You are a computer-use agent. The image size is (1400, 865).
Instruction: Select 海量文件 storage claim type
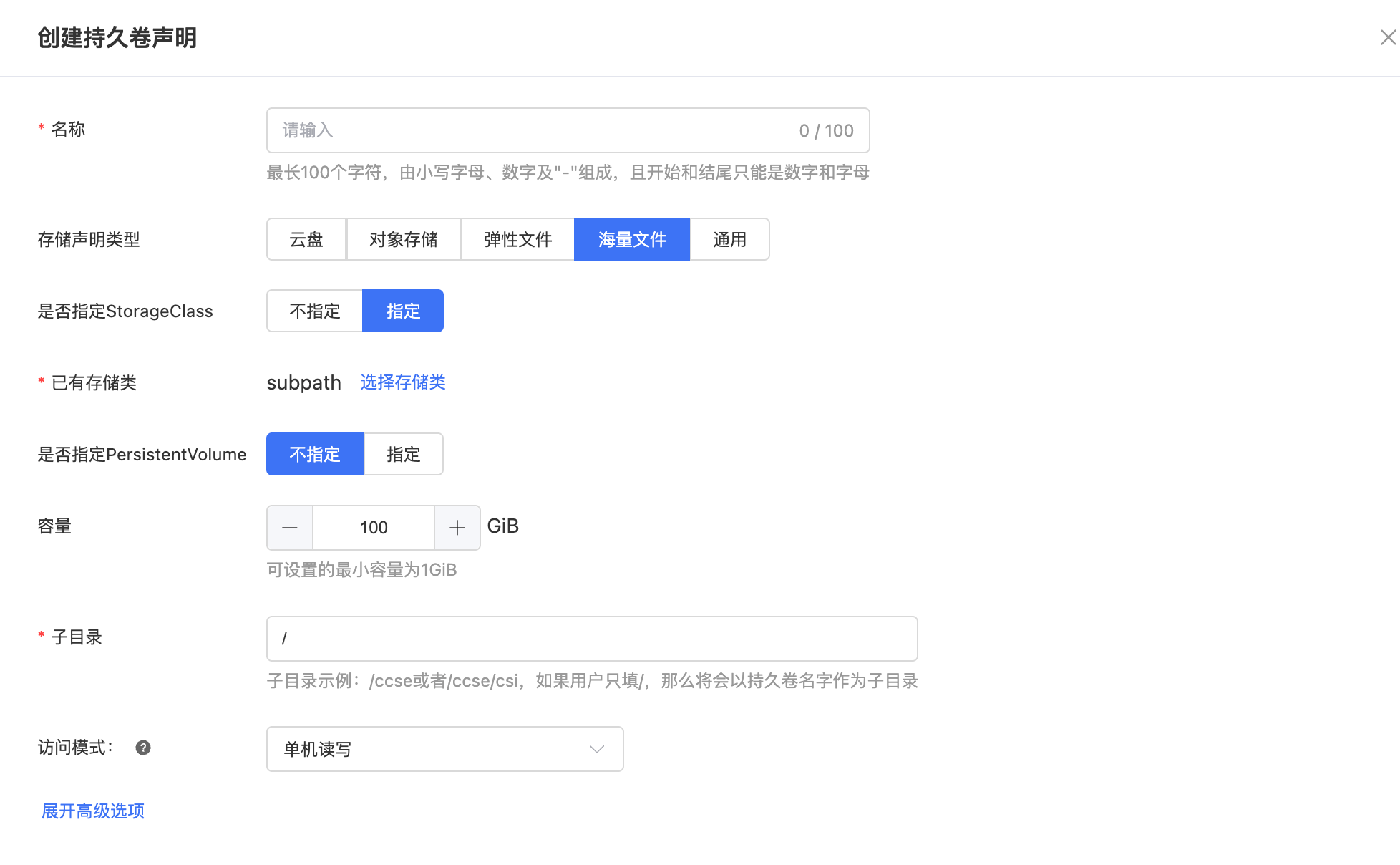(x=632, y=239)
